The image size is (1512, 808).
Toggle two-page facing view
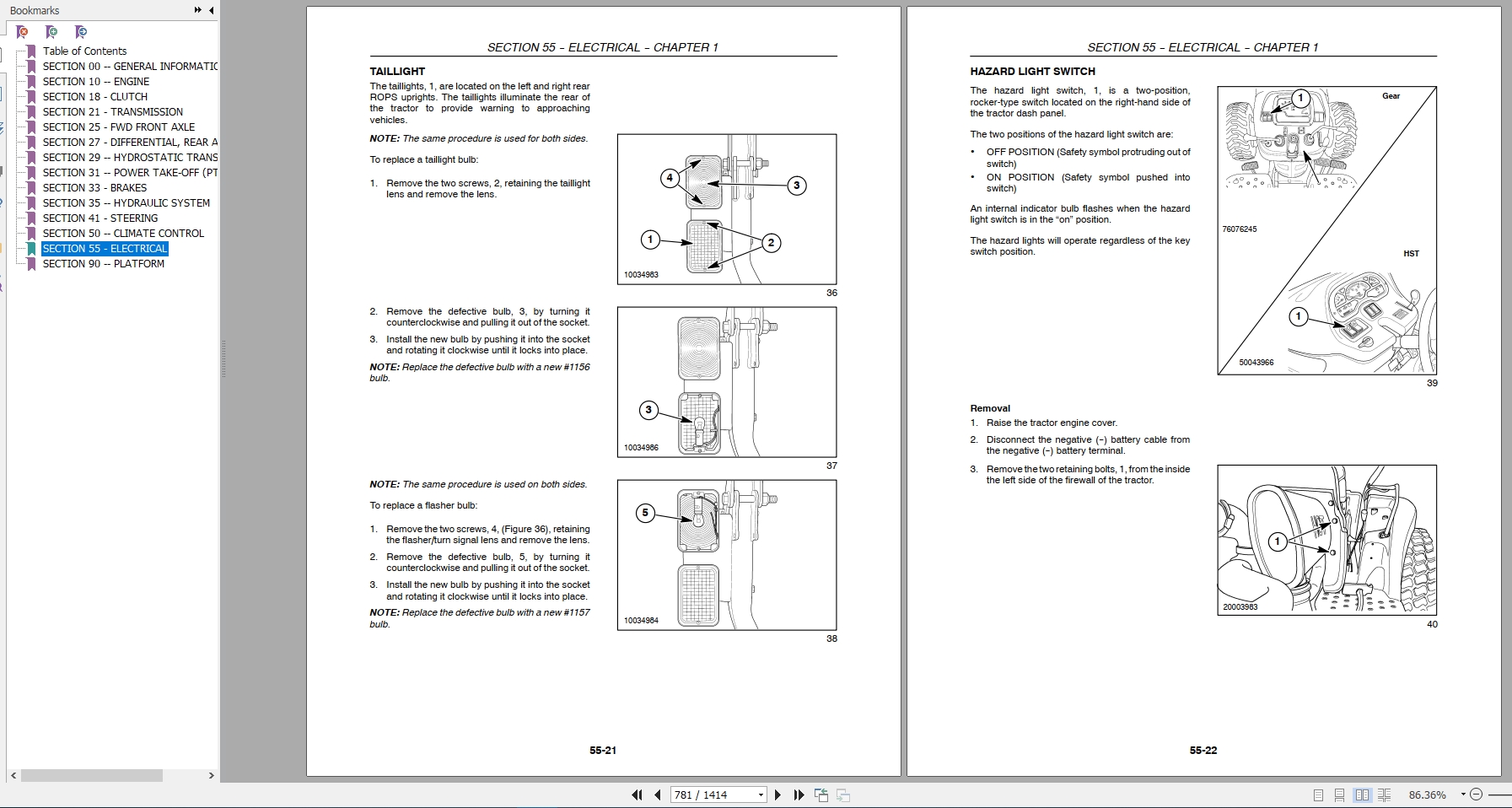coord(1362,795)
